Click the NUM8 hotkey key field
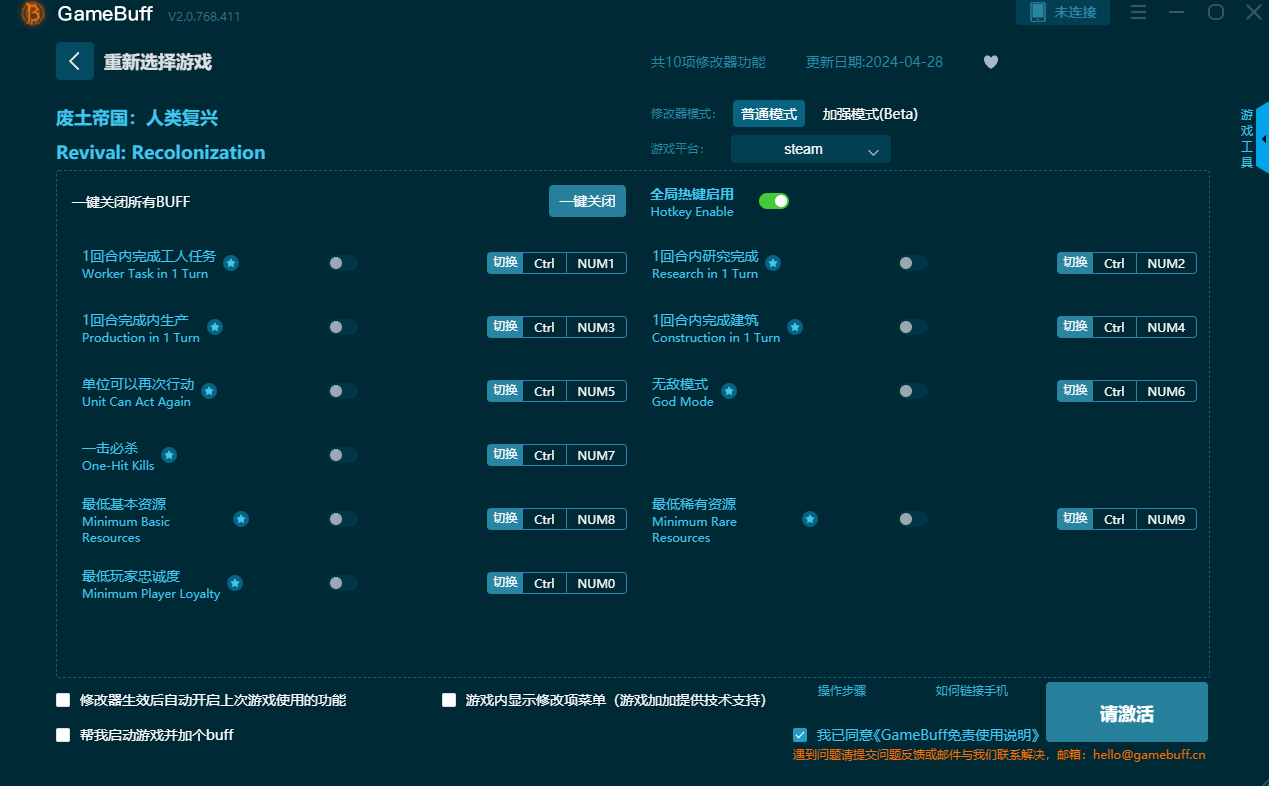The width and height of the screenshot is (1269, 786). 596,519
